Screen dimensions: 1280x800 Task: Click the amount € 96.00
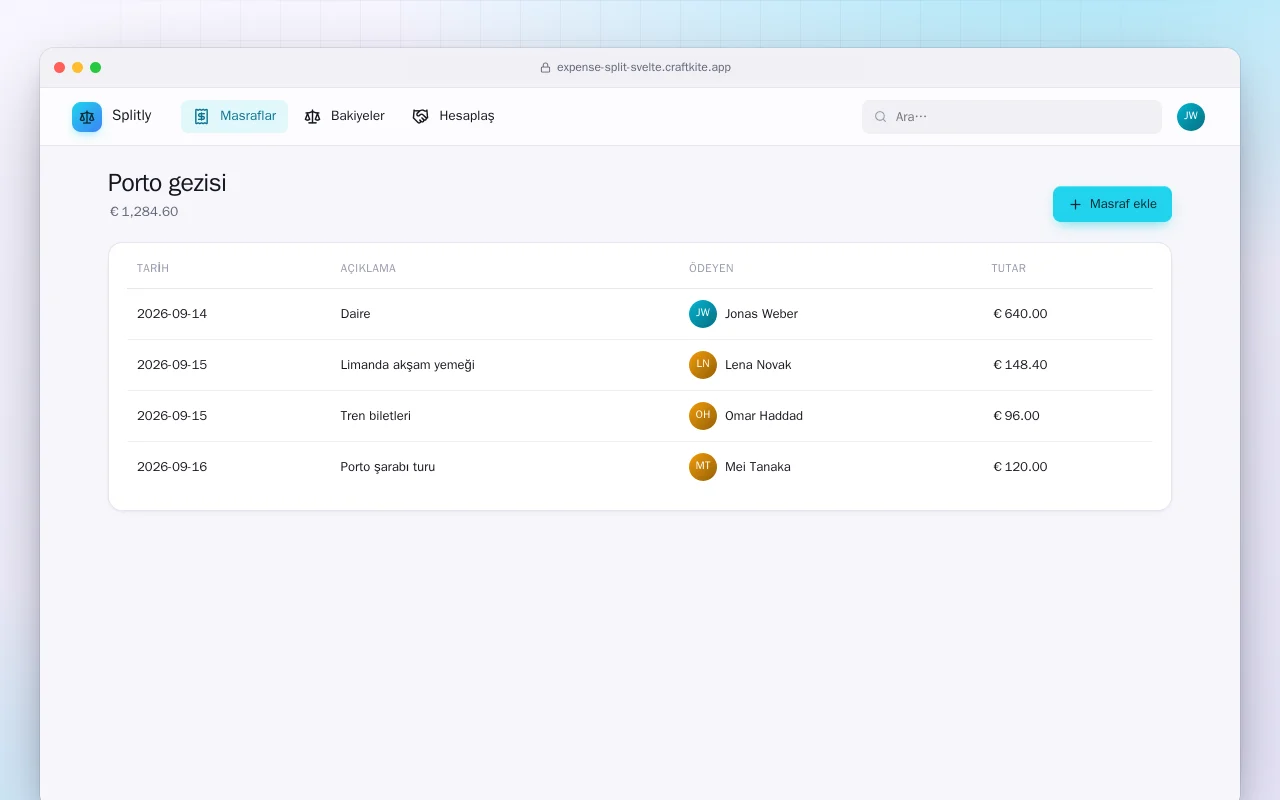1016,416
